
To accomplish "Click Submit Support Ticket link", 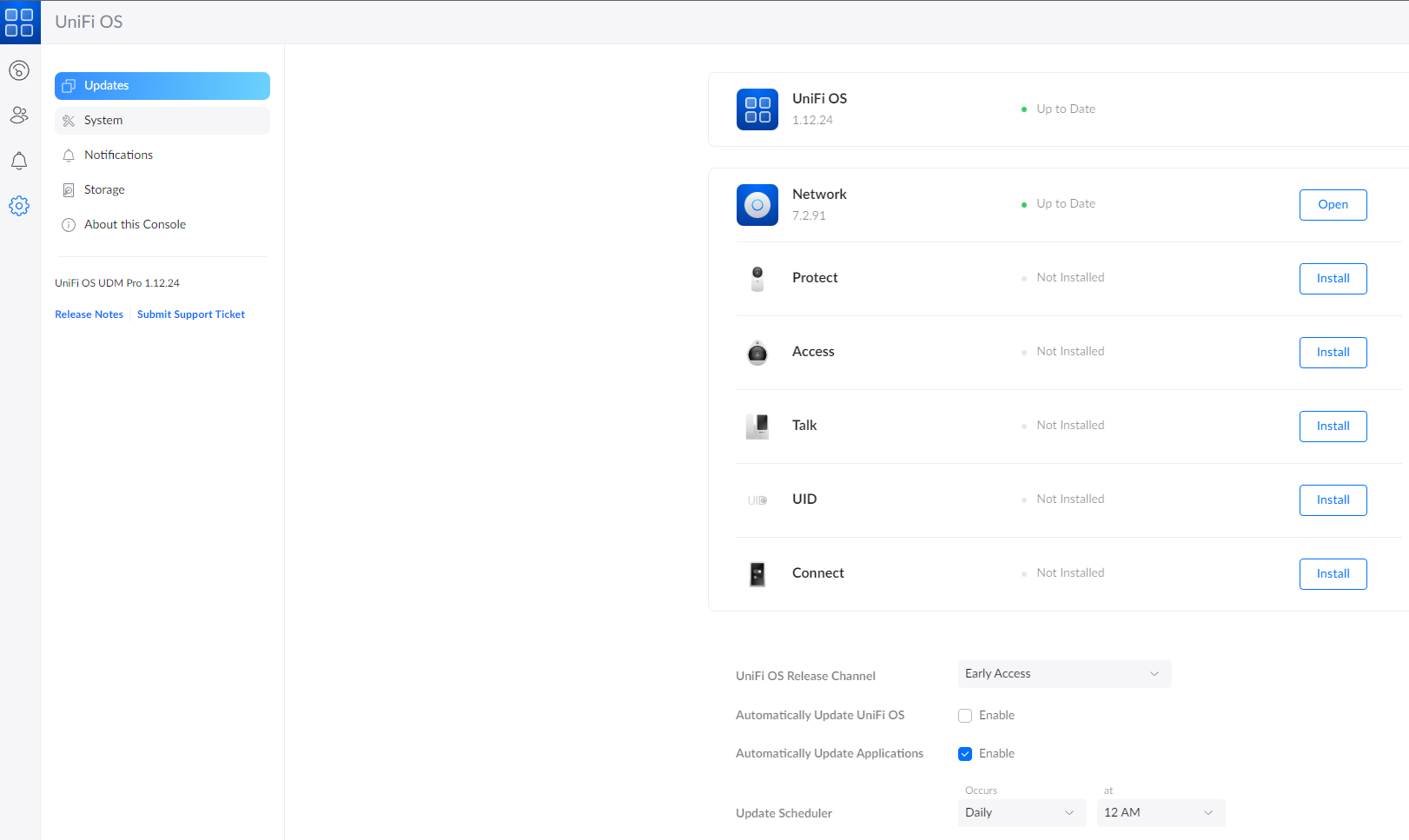I will pos(191,314).
